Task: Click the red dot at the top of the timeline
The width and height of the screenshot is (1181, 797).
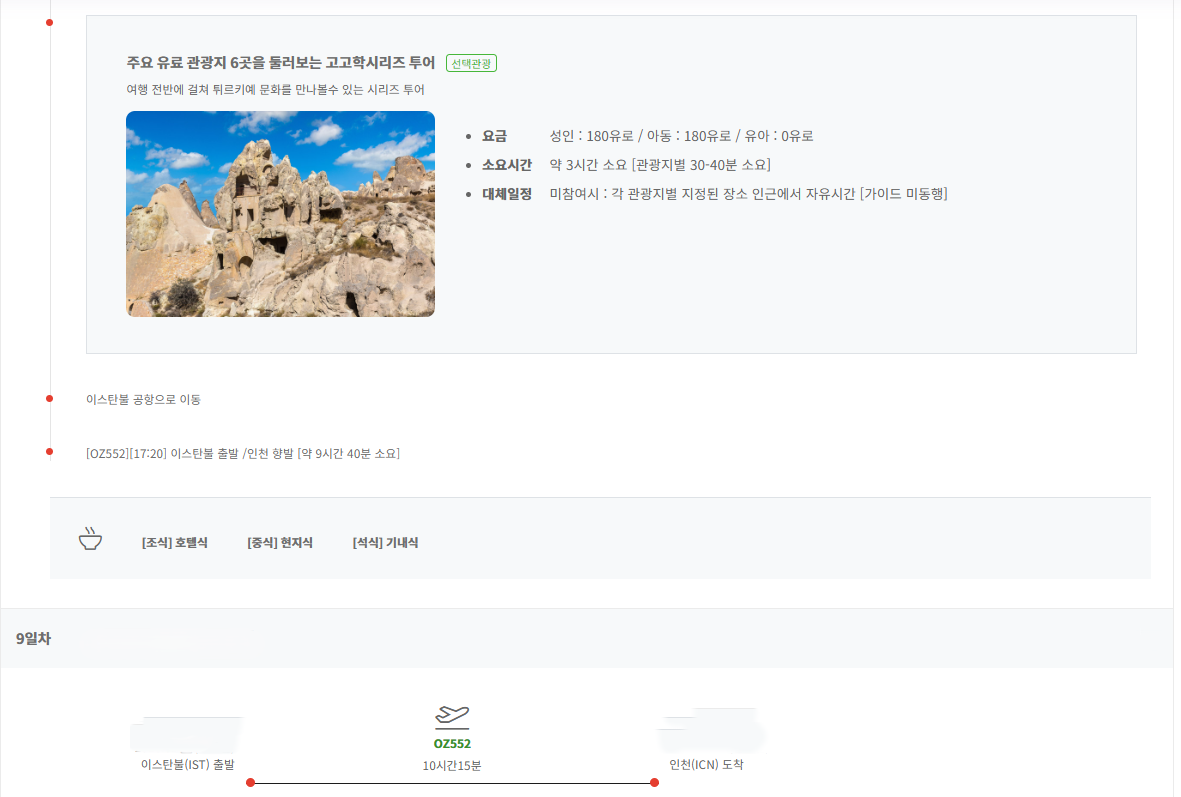Action: click(49, 22)
